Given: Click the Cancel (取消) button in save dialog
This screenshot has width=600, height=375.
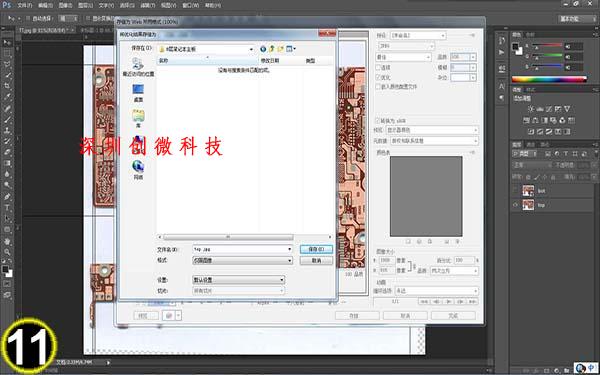Looking at the screenshot, I should pyautogui.click(x=316, y=261).
